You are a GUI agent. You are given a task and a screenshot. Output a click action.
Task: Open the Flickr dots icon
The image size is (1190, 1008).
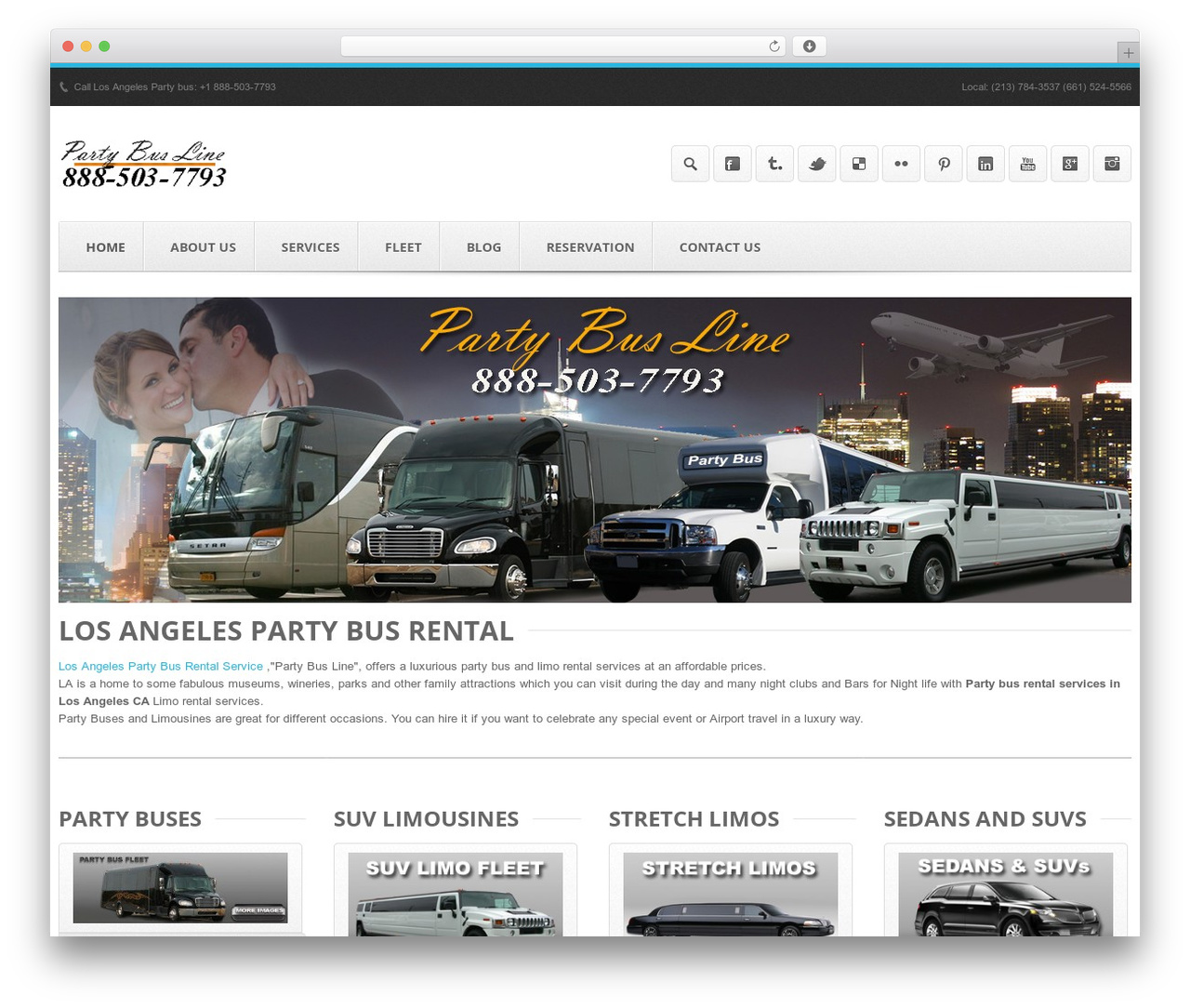tap(901, 164)
